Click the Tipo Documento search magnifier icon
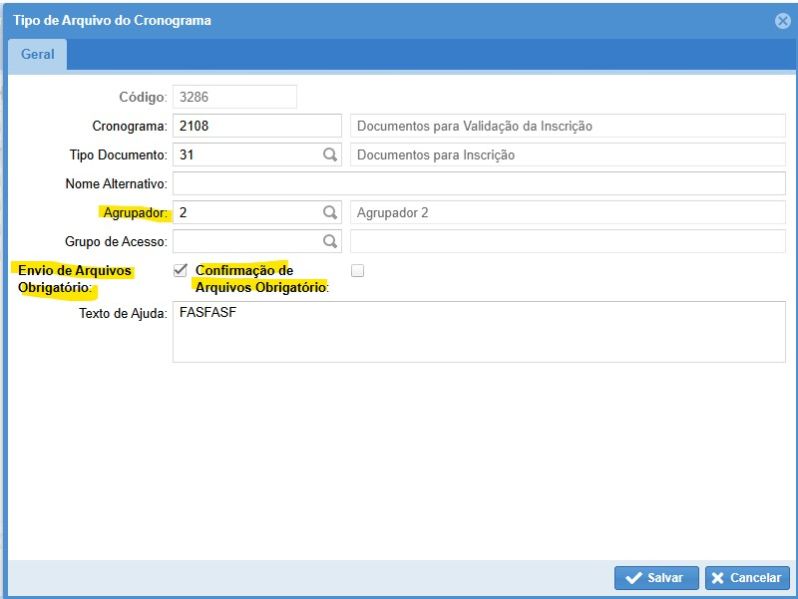 (328, 155)
